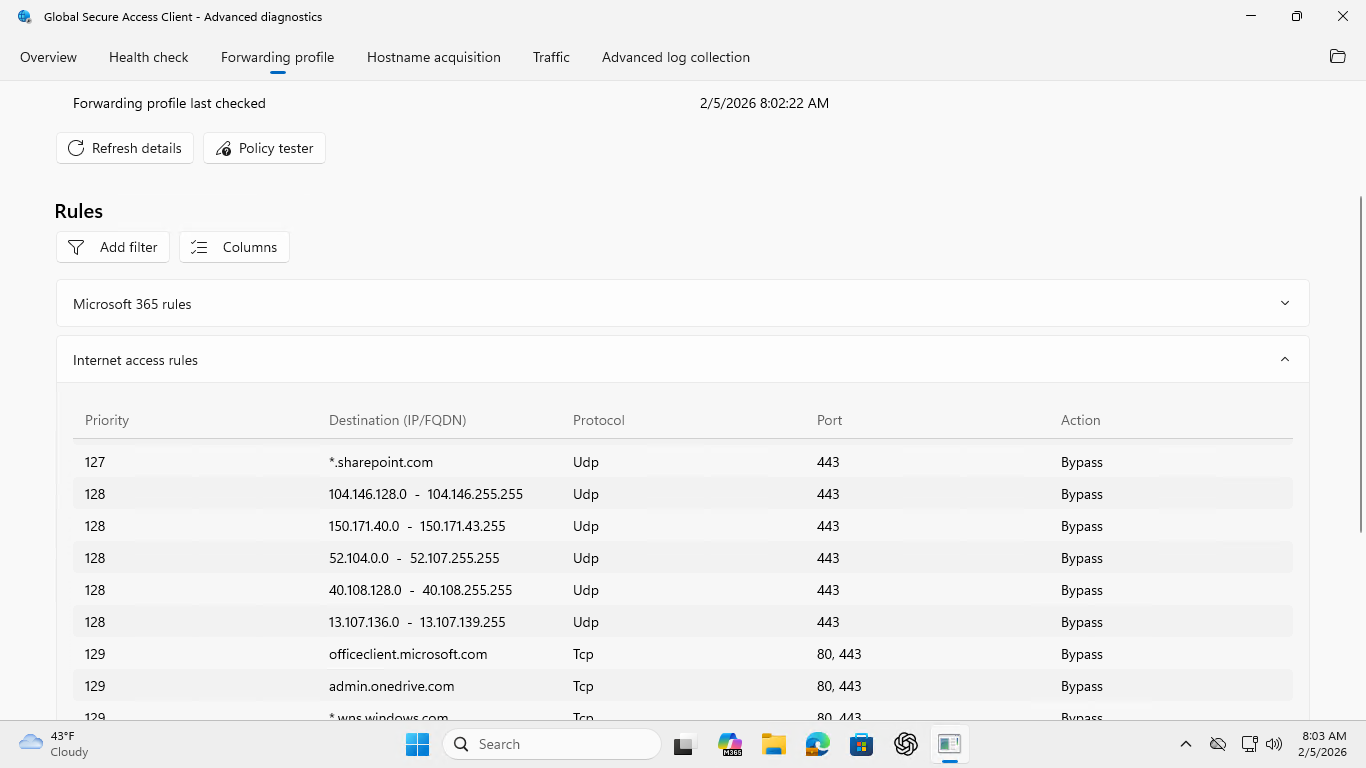This screenshot has width=1366, height=768.
Task: Click the Protocol column header
Action: [599, 420]
